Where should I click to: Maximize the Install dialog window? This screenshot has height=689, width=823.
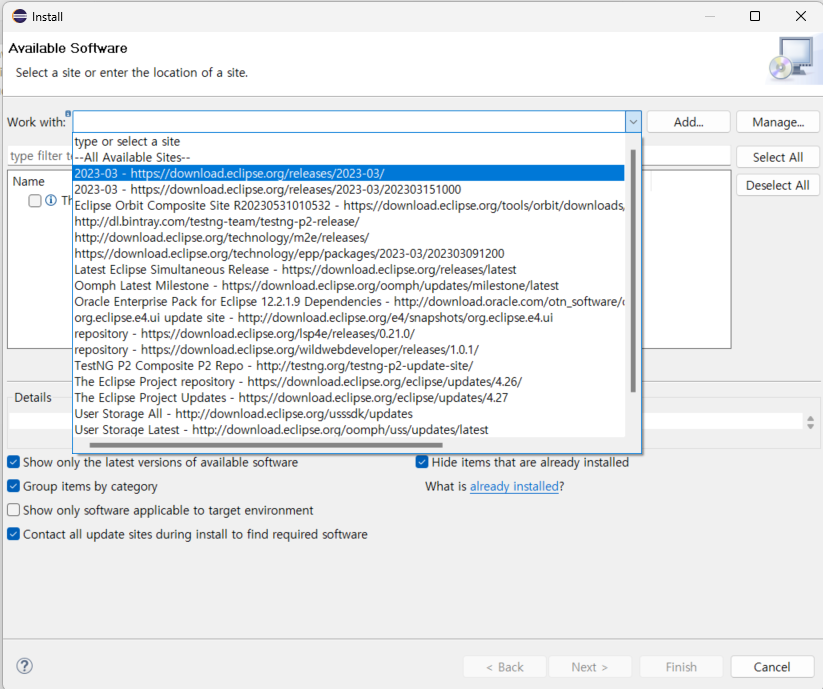point(755,16)
